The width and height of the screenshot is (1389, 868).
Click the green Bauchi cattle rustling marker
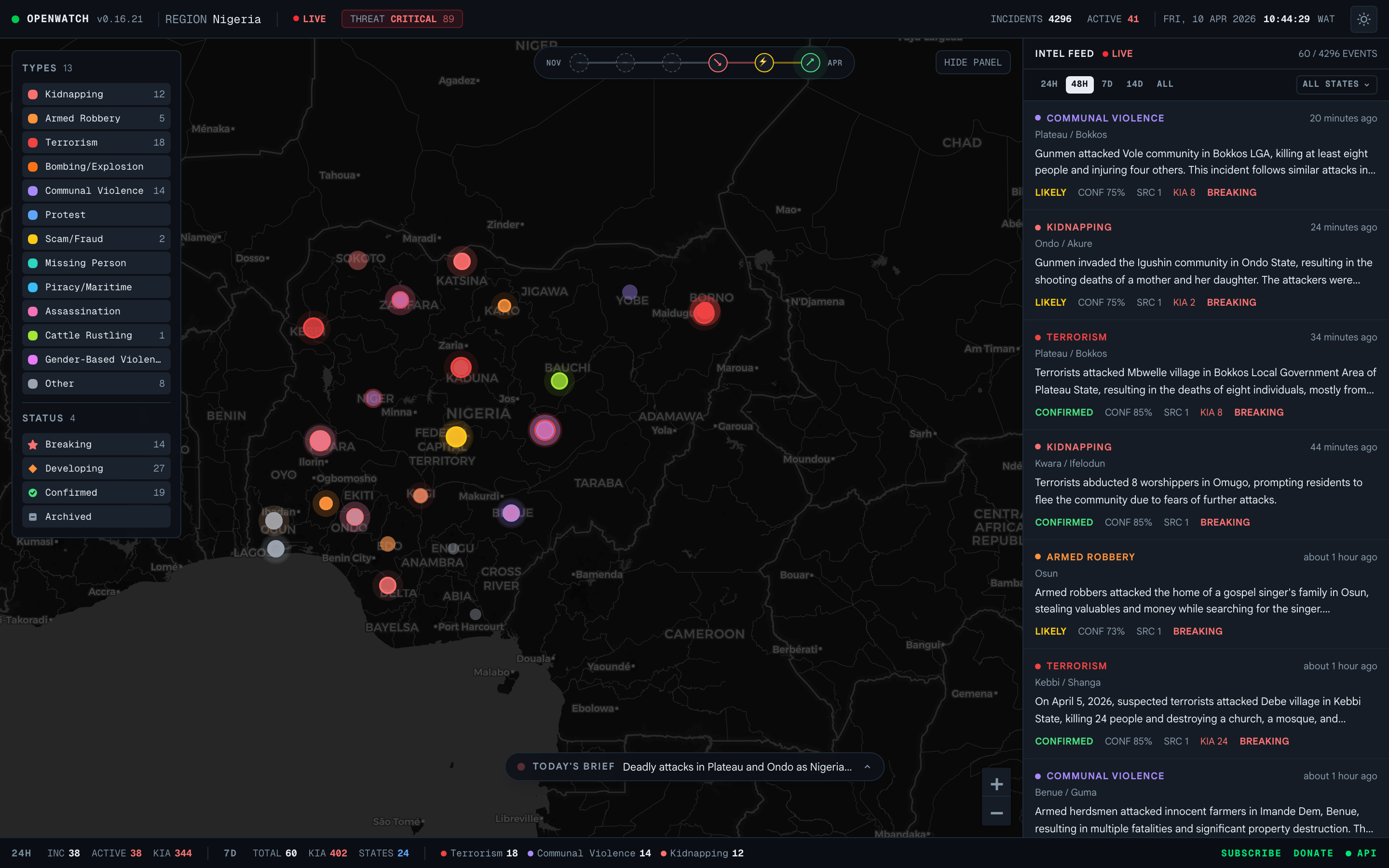click(559, 380)
